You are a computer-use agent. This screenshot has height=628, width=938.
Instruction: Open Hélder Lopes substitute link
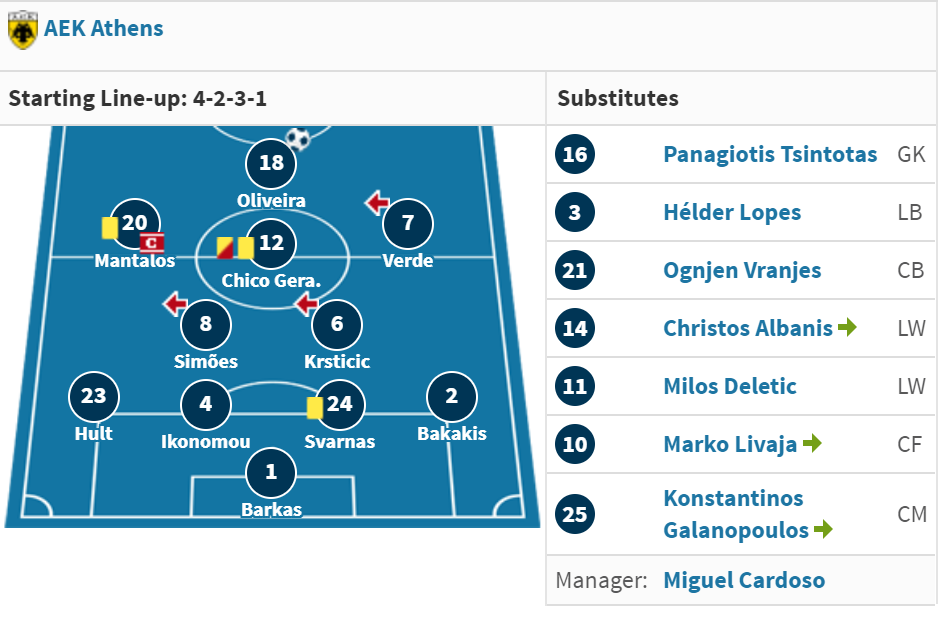point(732,212)
